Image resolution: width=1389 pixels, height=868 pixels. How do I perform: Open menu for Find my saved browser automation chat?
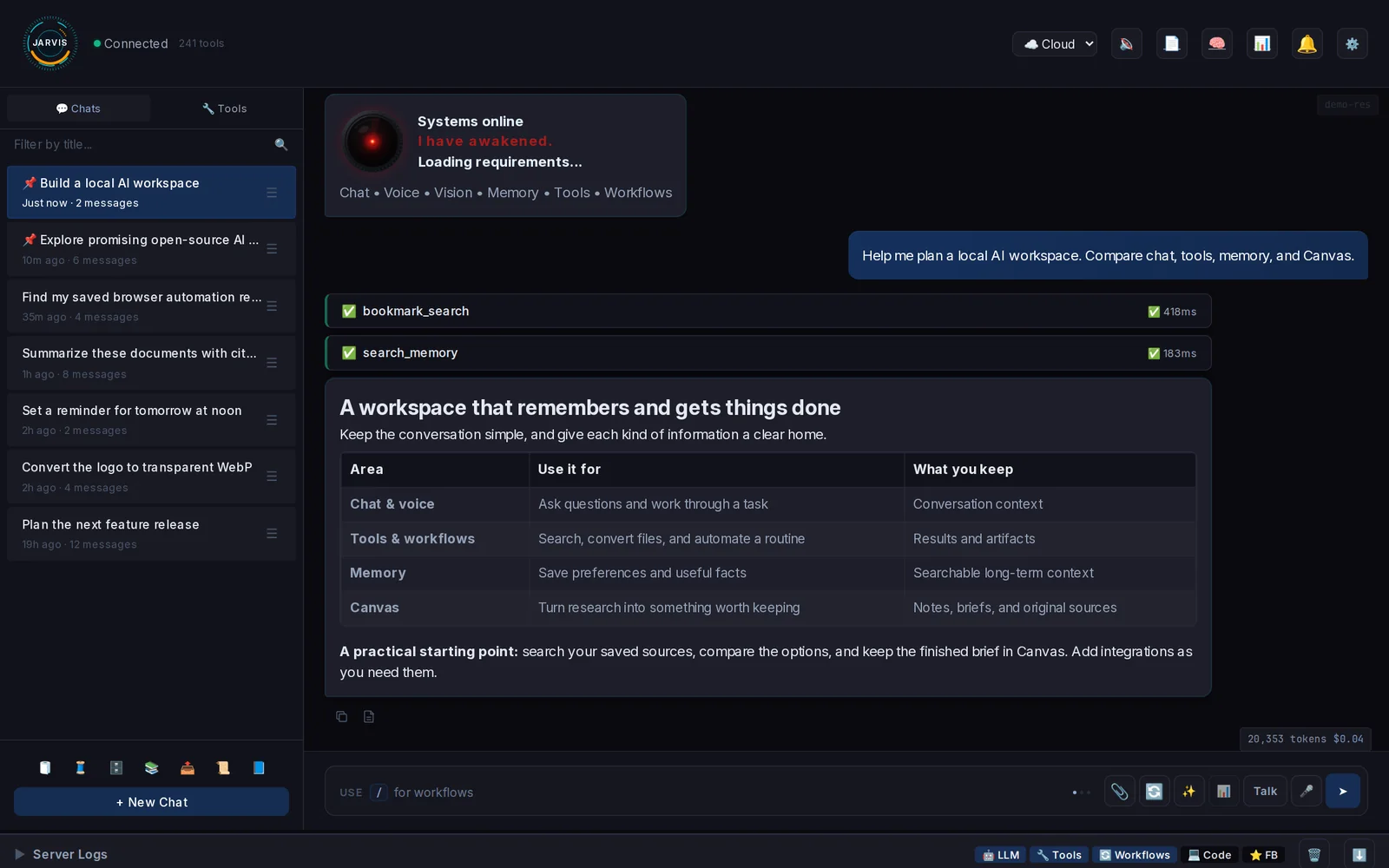tap(272, 306)
